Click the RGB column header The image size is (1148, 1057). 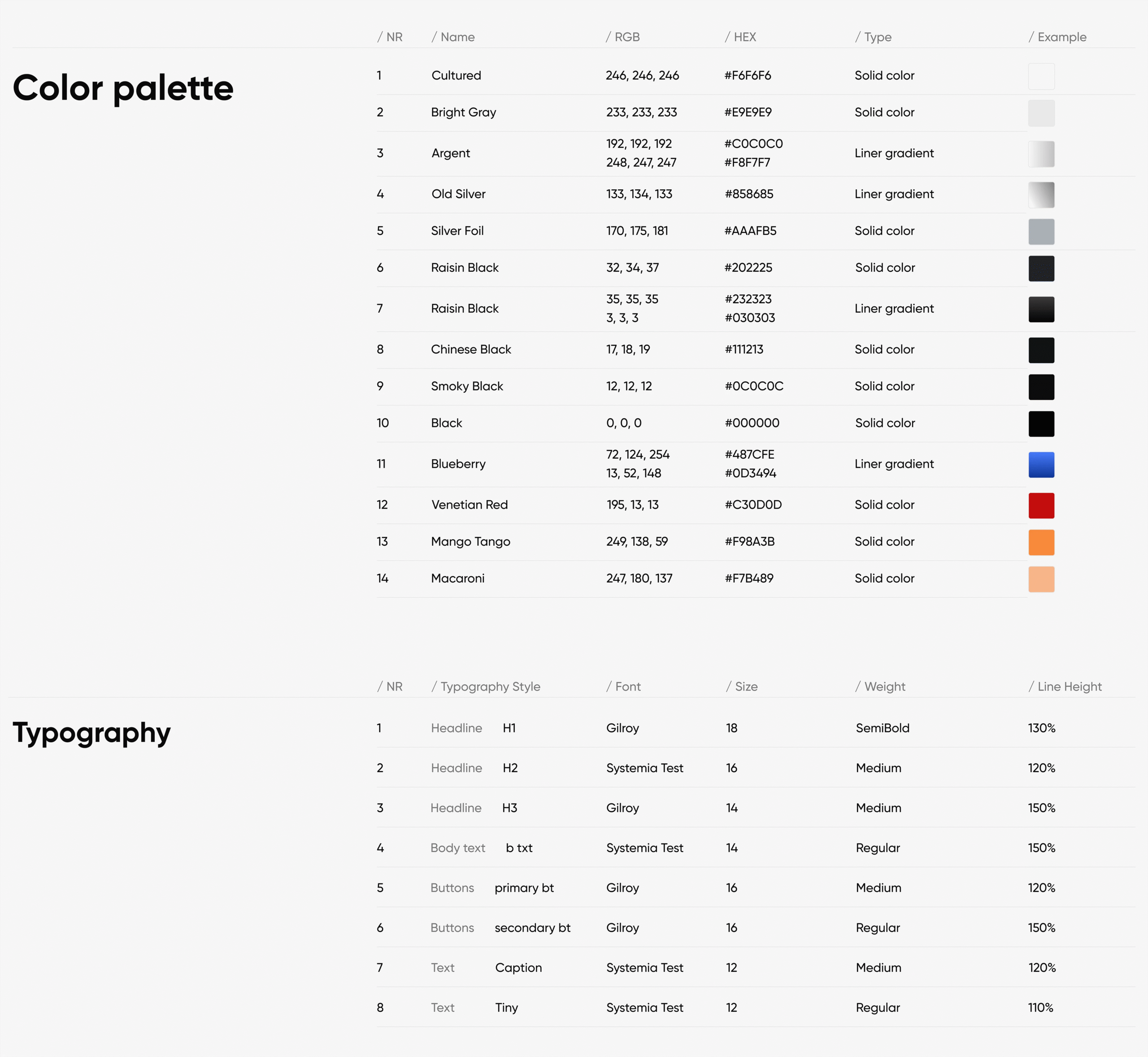click(x=622, y=37)
